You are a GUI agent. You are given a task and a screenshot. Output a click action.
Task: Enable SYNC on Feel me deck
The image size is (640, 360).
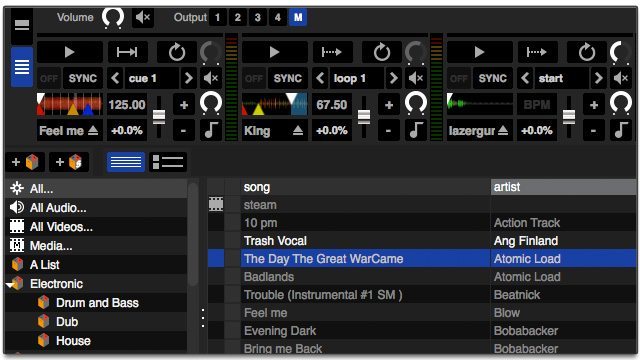[83, 78]
